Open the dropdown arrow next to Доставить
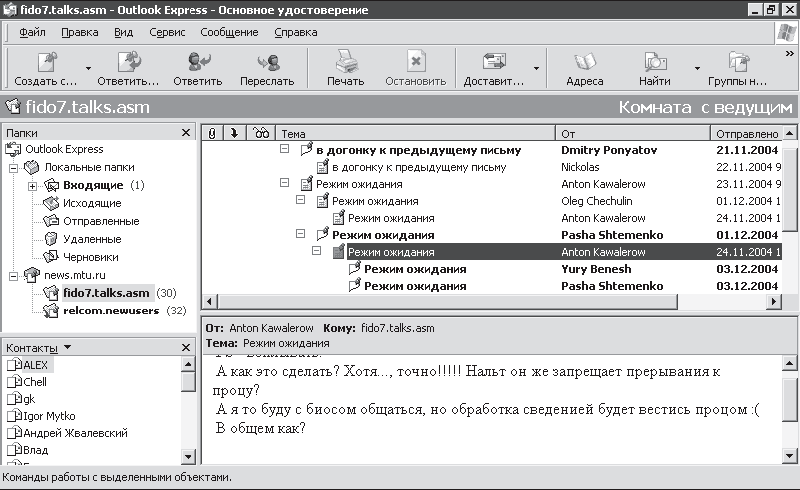800x490 pixels. pos(536,68)
